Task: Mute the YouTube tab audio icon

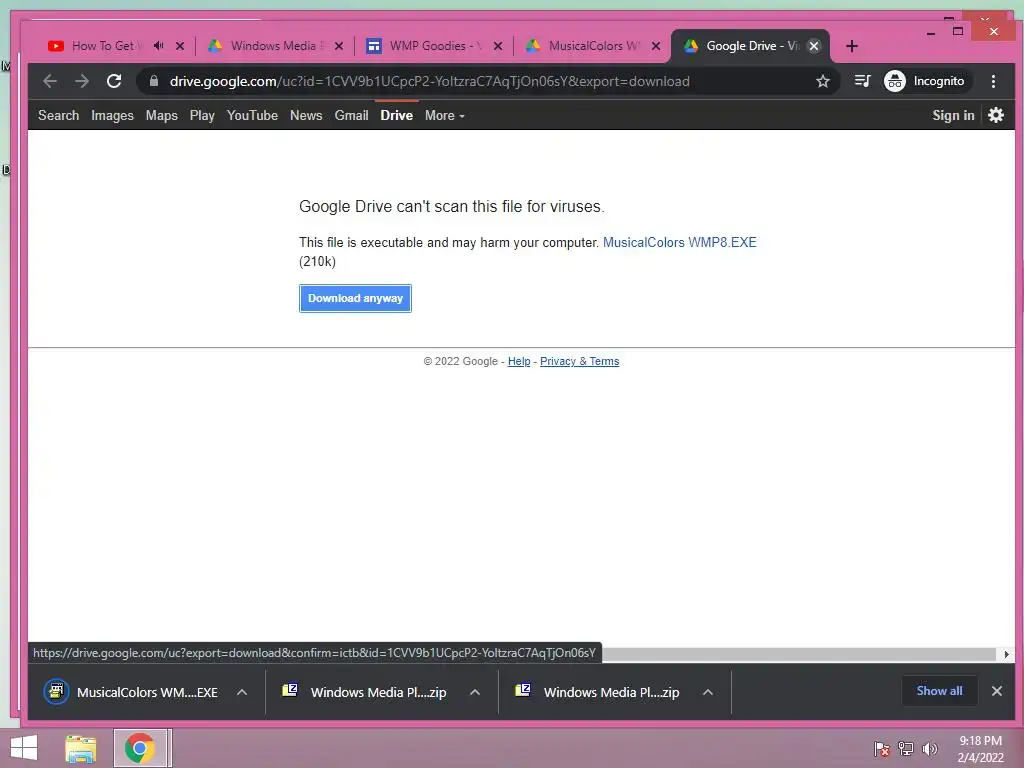Action: (158, 46)
